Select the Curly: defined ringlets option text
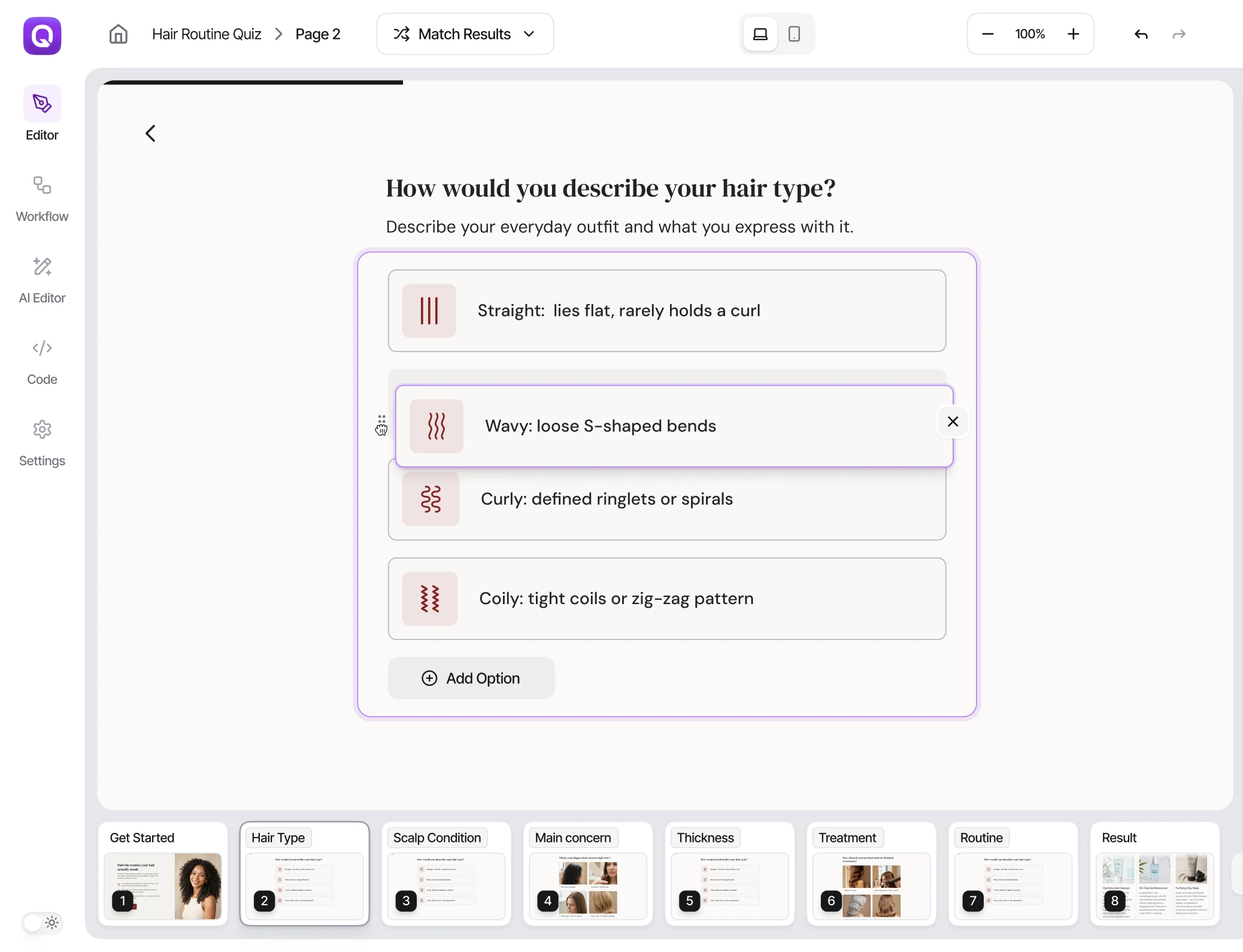1243x952 pixels. pos(607,499)
